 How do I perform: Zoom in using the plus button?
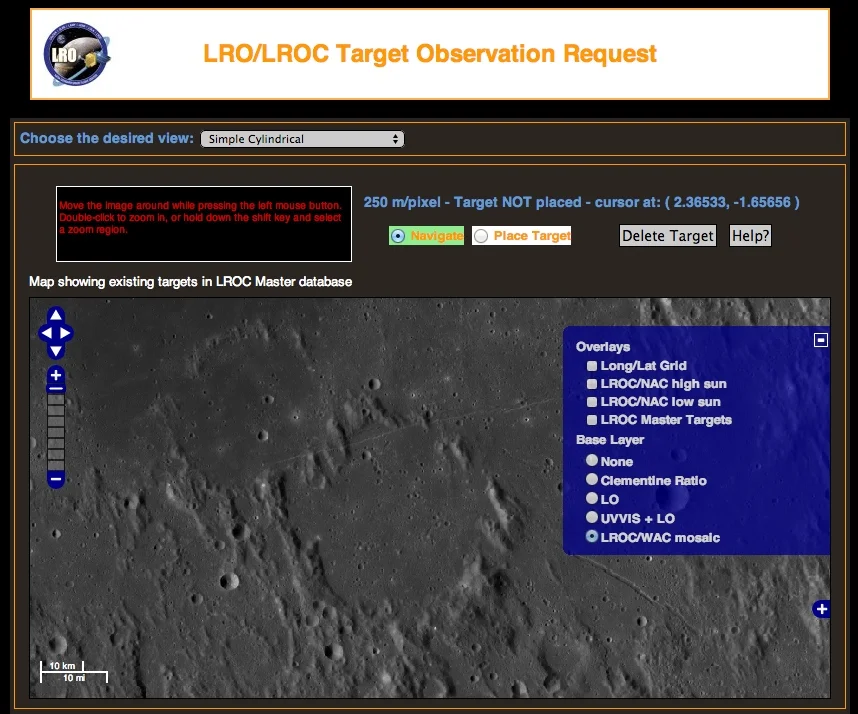click(x=56, y=375)
